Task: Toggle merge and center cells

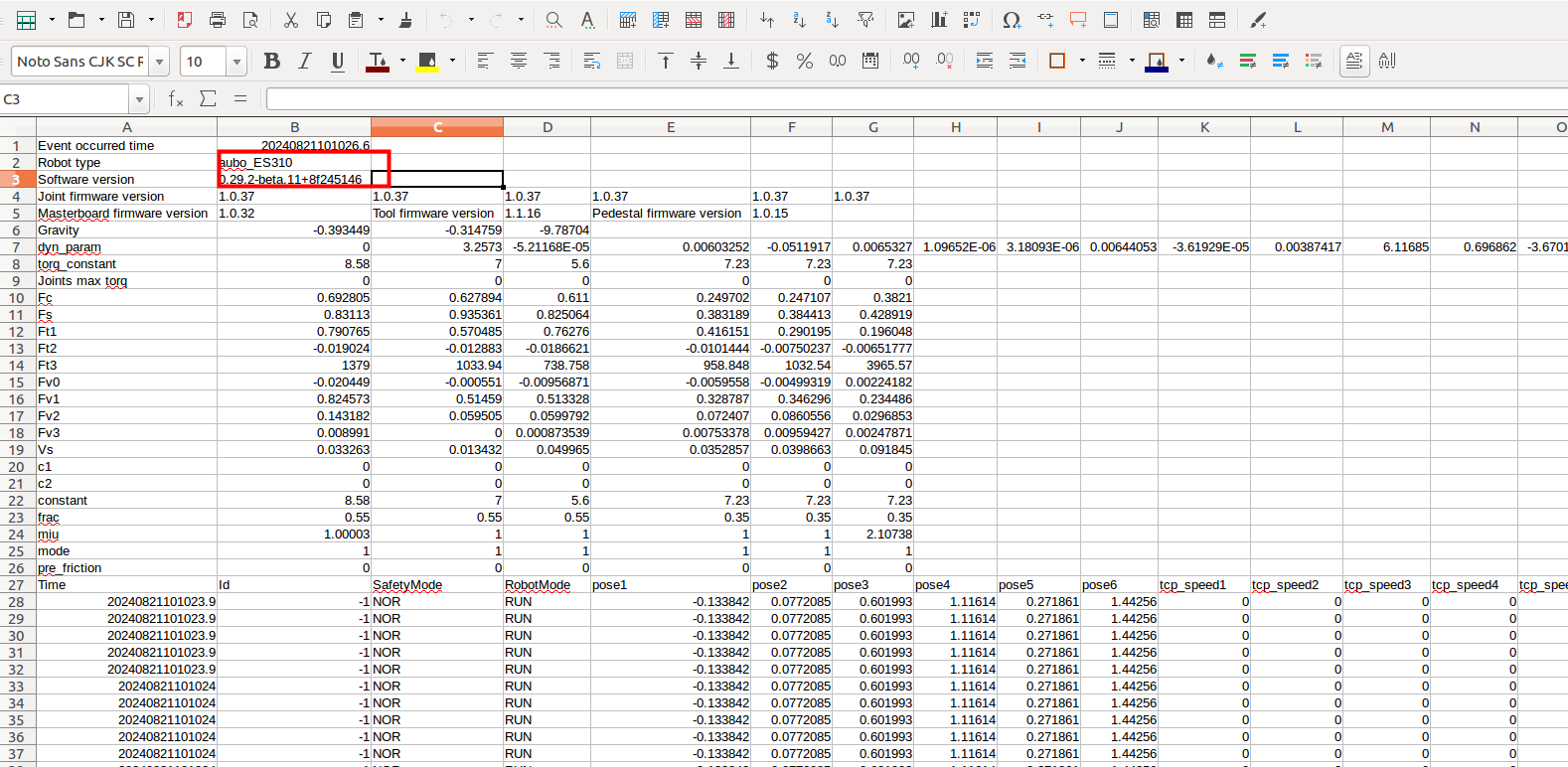Action: click(x=625, y=62)
